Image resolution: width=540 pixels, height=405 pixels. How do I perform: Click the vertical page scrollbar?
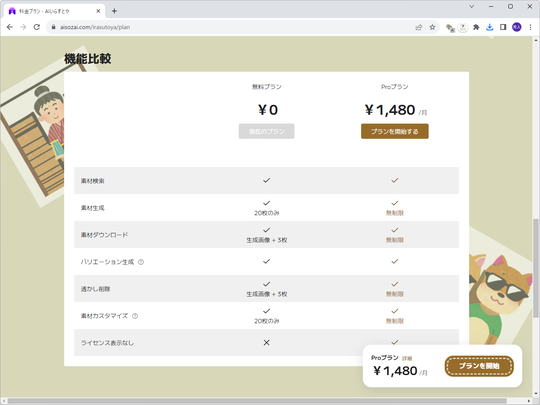[536, 269]
